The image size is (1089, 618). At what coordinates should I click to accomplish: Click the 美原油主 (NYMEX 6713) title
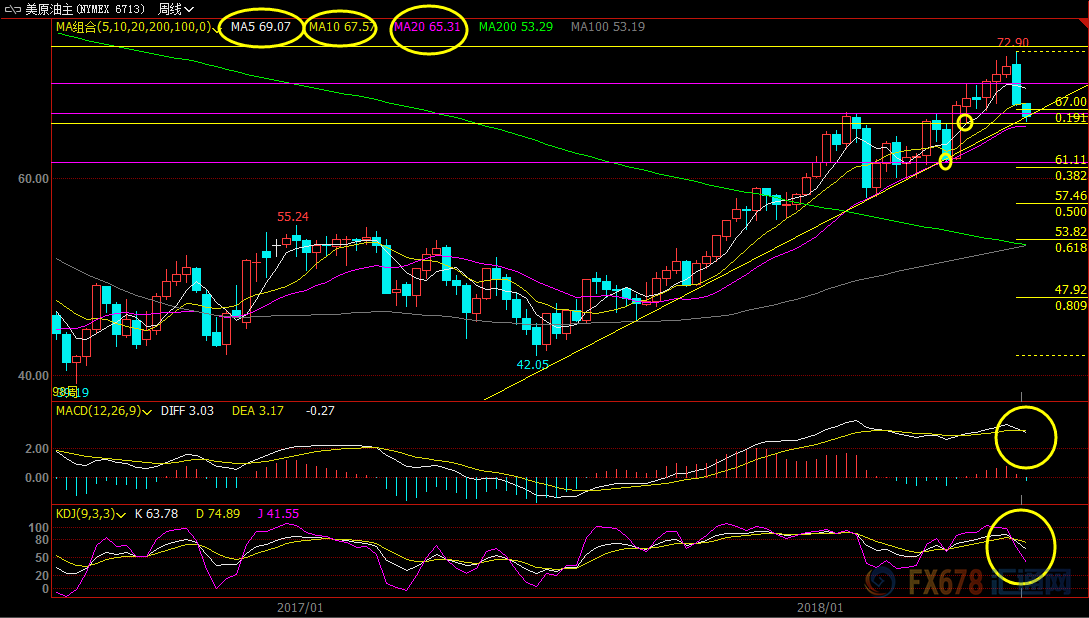[x=85, y=10]
